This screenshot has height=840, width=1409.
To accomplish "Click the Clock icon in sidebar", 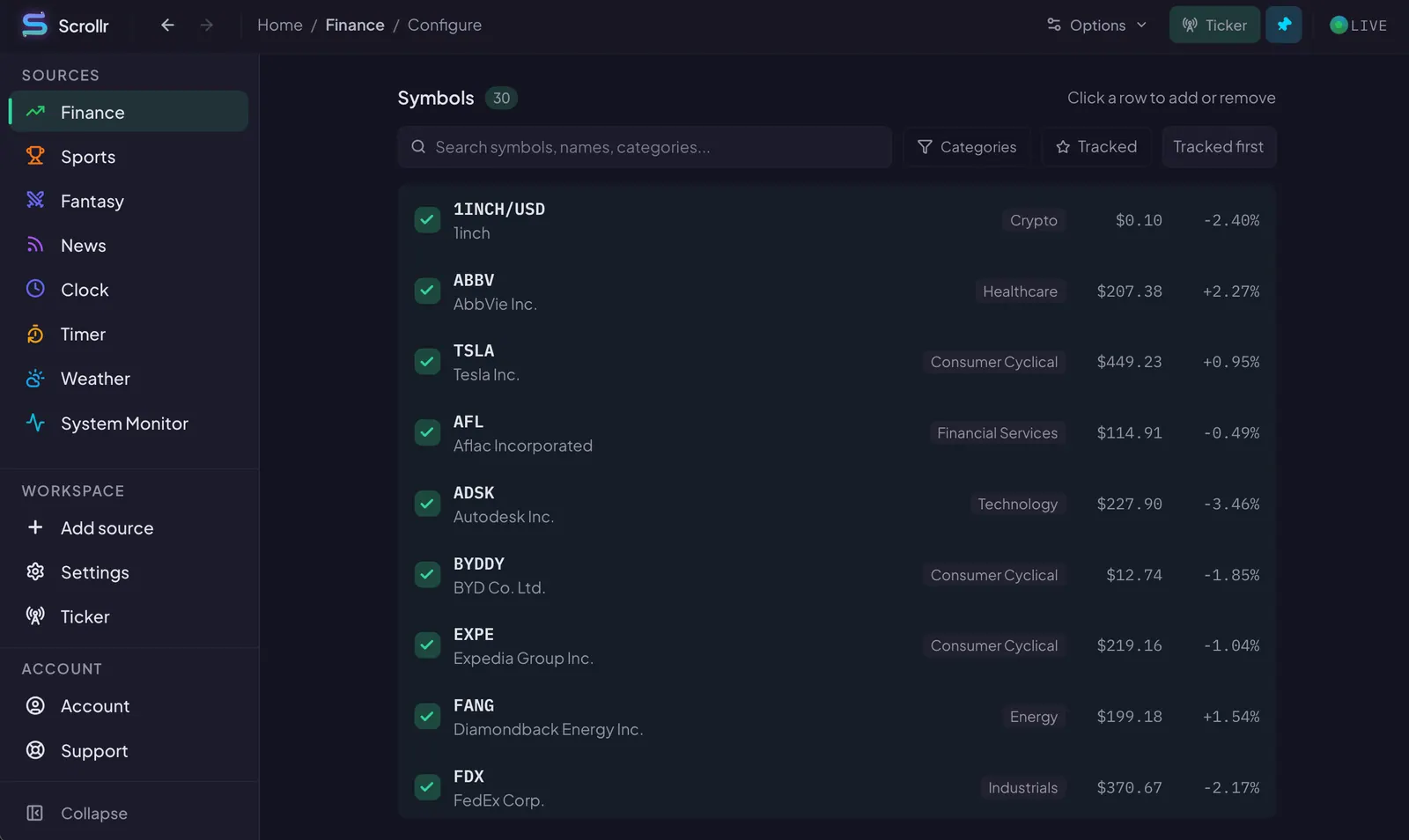I will (x=35, y=289).
